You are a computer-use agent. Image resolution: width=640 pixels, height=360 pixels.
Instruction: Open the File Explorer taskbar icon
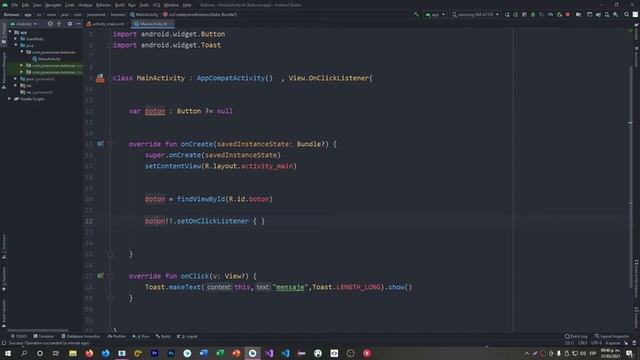(x=73, y=353)
